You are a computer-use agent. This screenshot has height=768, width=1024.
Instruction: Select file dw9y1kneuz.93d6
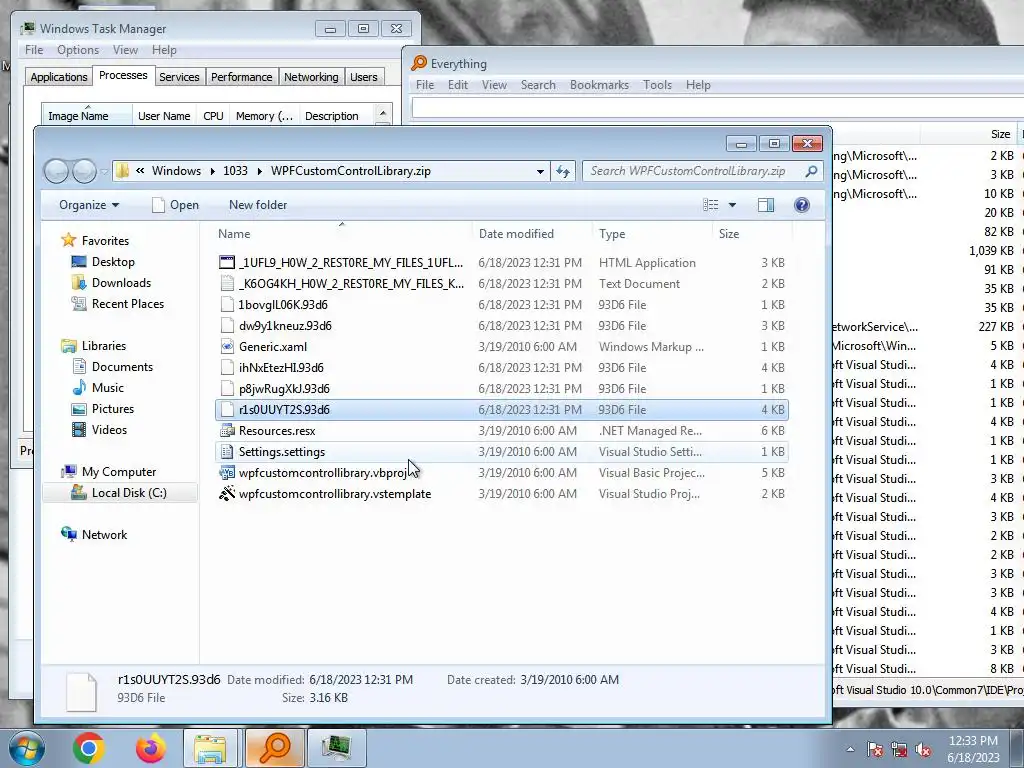coord(502,325)
